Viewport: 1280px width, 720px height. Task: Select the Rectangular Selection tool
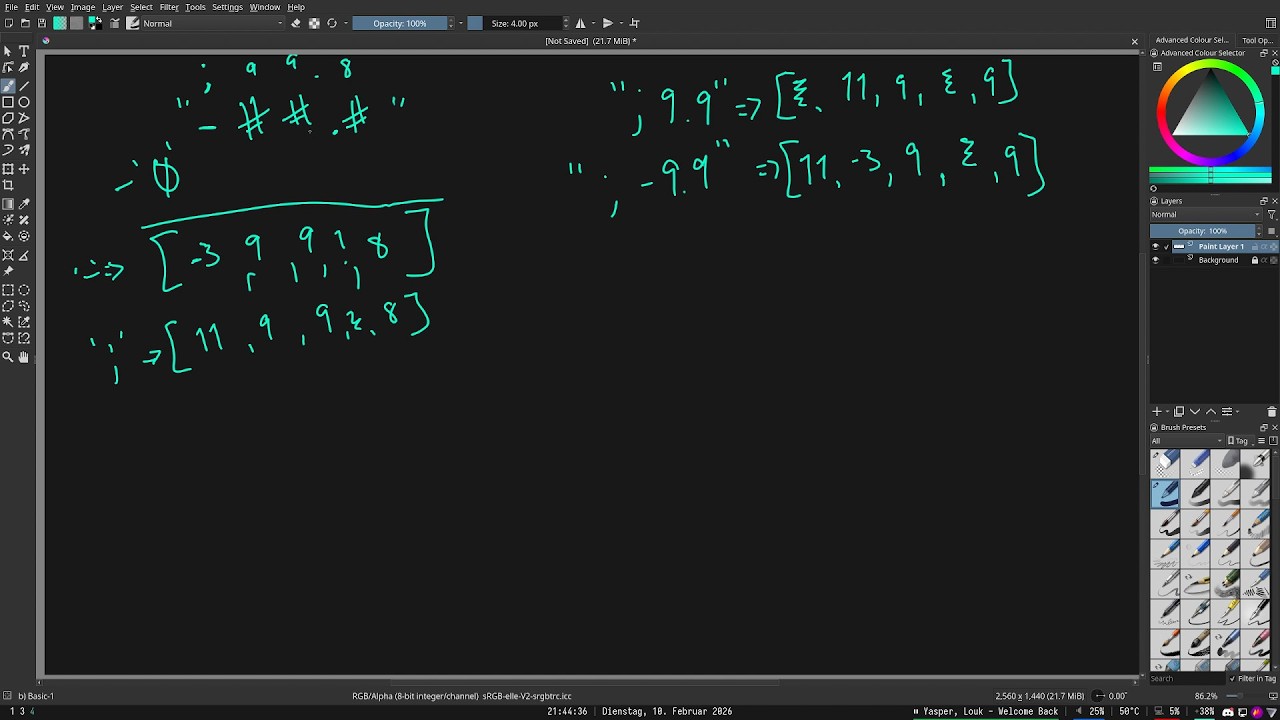click(x=8, y=290)
